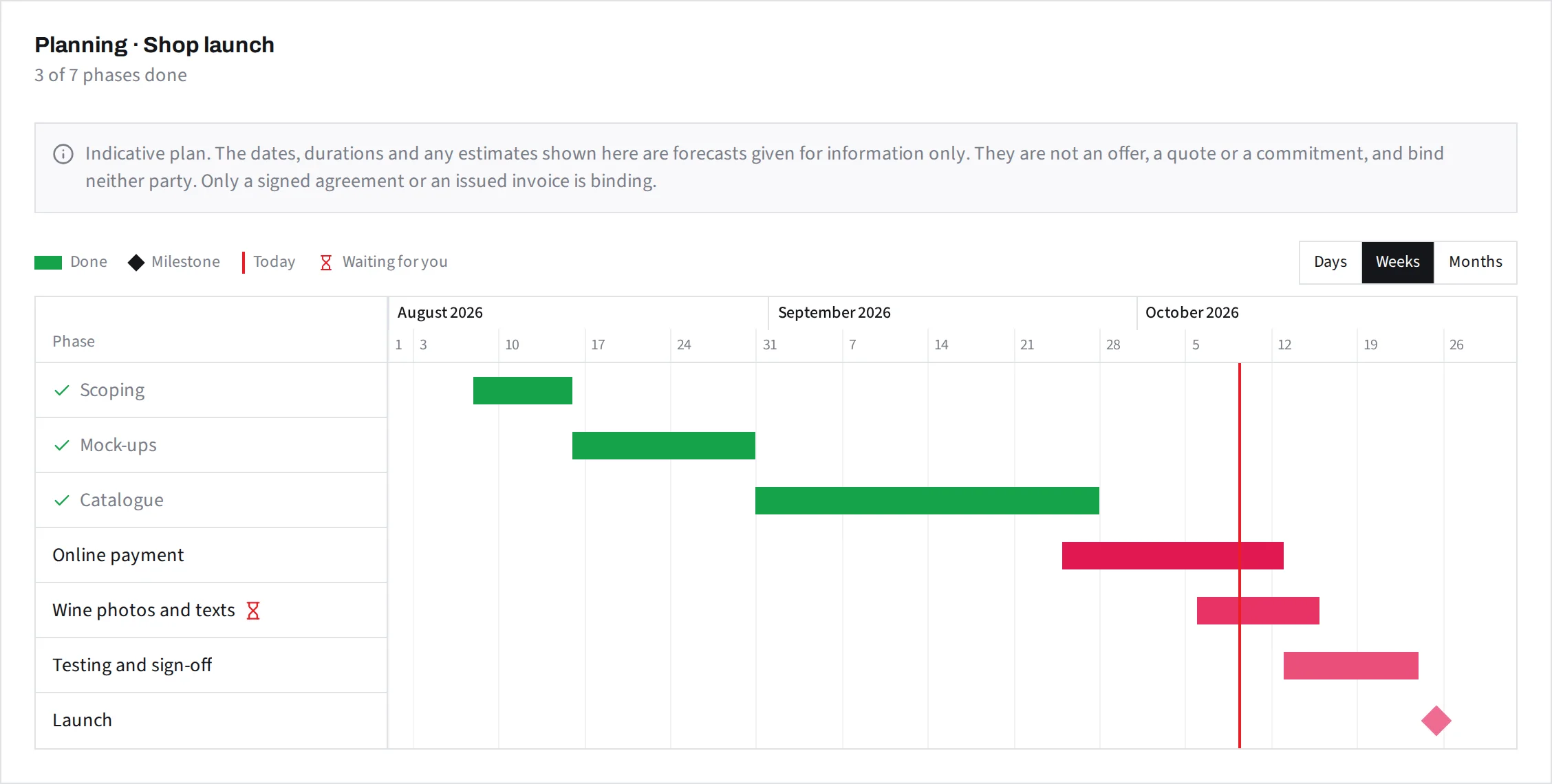1552x784 pixels.
Task: Click the info icon in the notice banner
Action: [63, 154]
